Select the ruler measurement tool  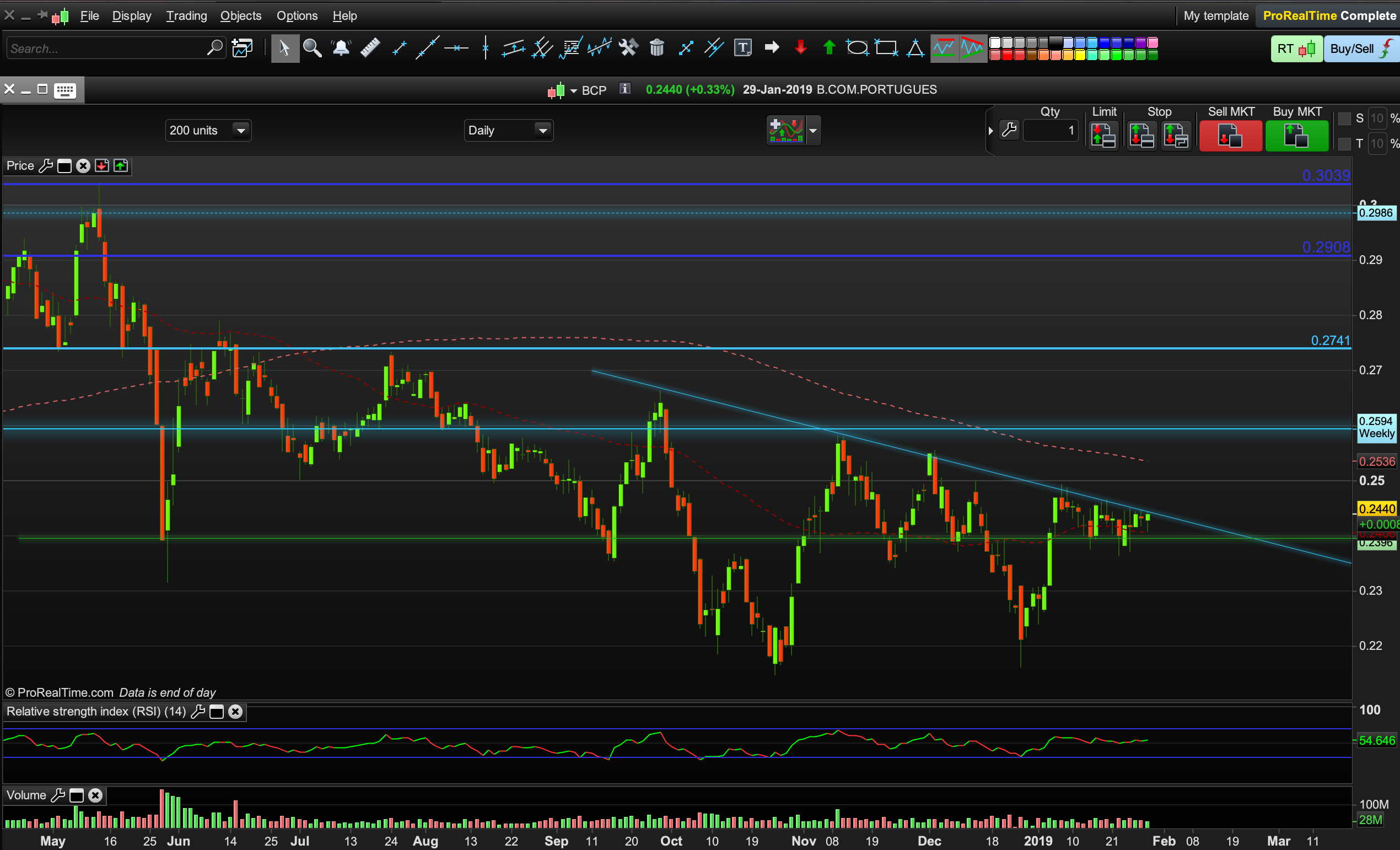tap(370, 49)
